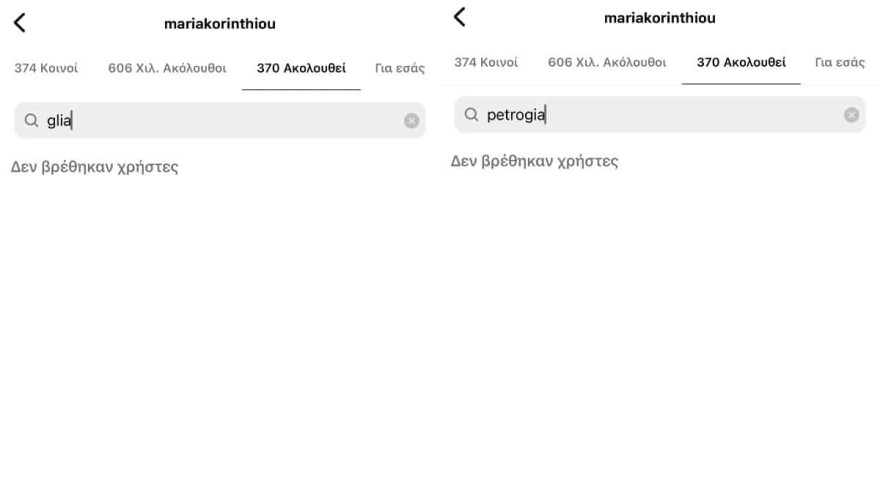Go back using the left screenshot's arrow
Viewport: 880px width, 495px height.
click(x=20, y=23)
